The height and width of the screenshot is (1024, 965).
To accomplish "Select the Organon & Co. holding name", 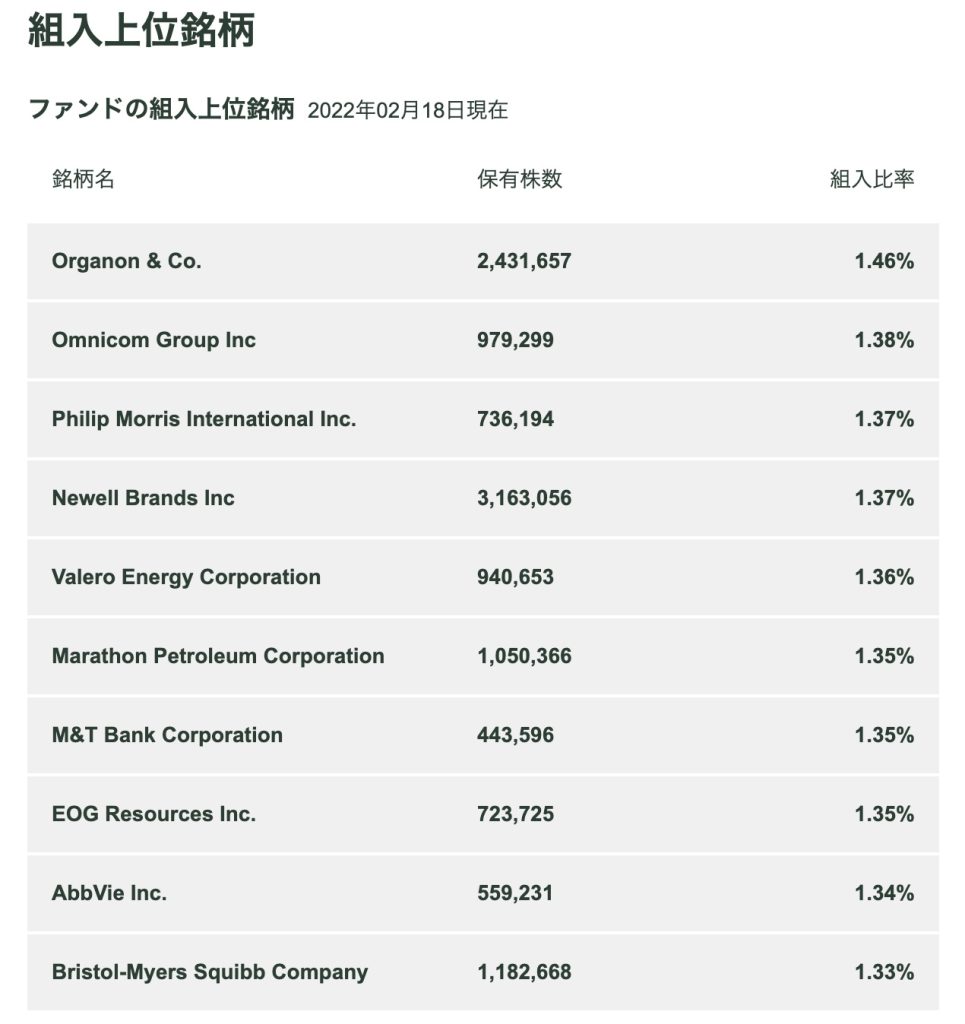I will 126,261.
